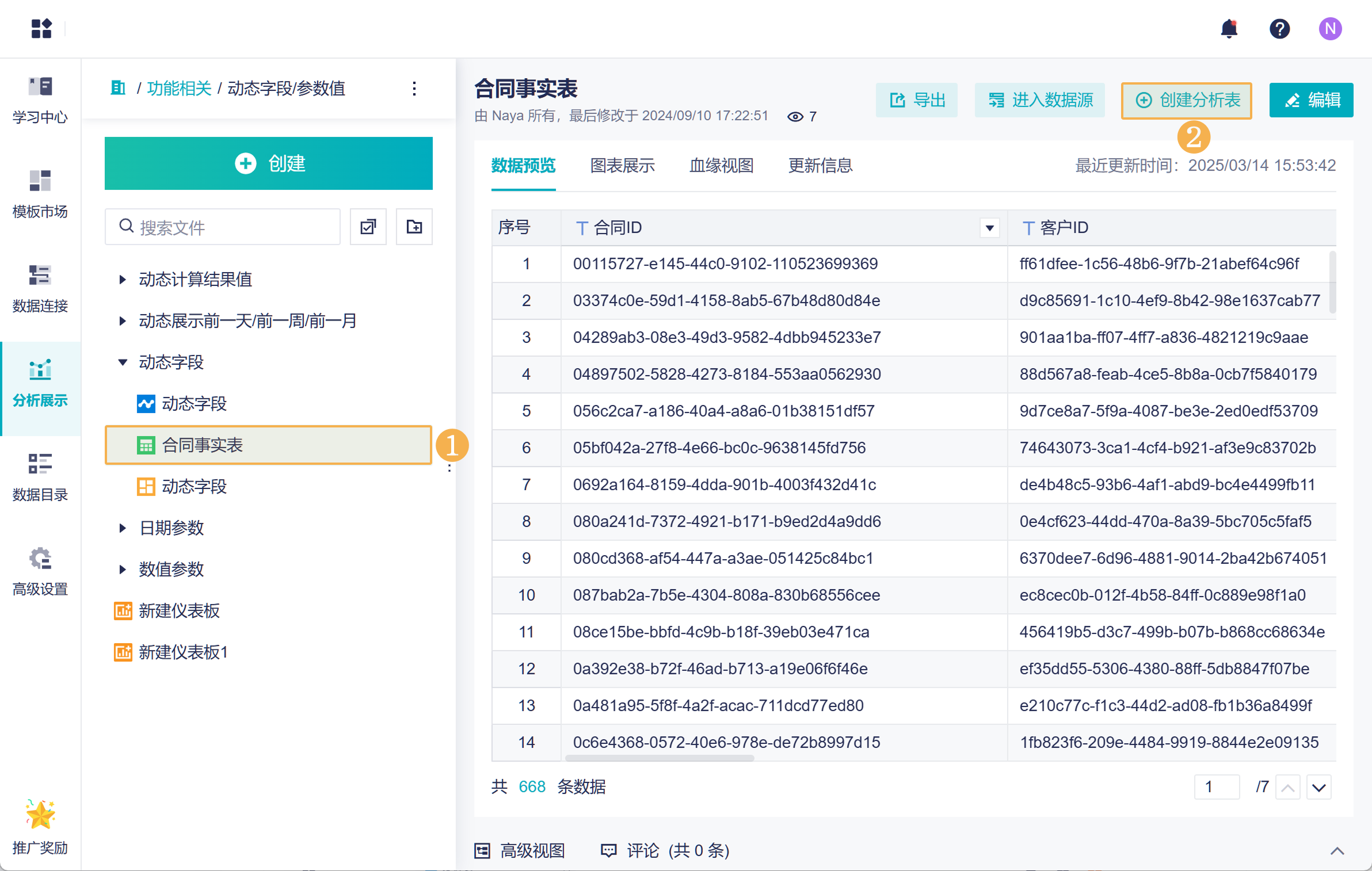Click the 功能相关 breadcrumb link
The width and height of the screenshot is (1372, 871).
coord(179,89)
